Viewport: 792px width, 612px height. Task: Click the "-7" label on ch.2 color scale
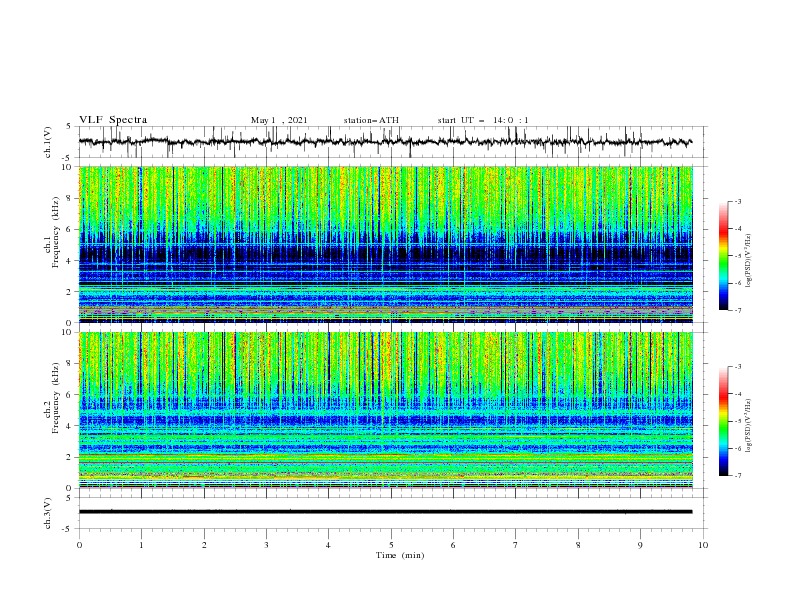tap(738, 476)
